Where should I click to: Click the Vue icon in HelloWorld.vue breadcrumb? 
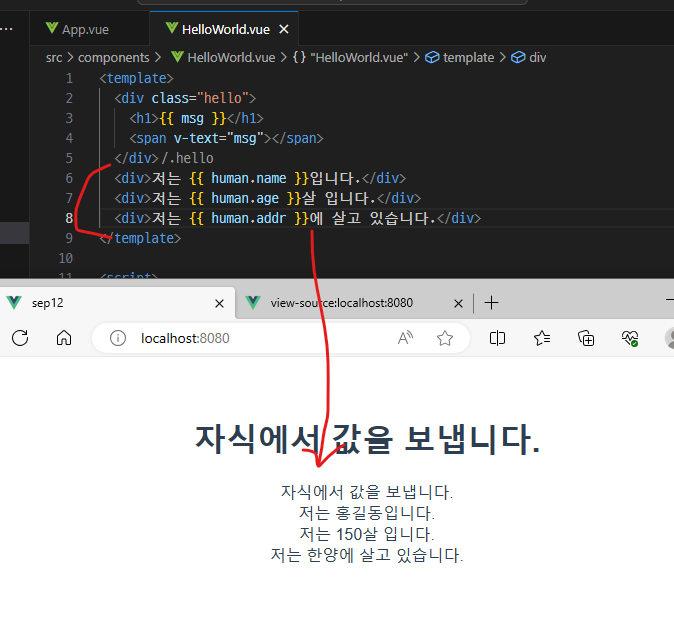pos(177,57)
